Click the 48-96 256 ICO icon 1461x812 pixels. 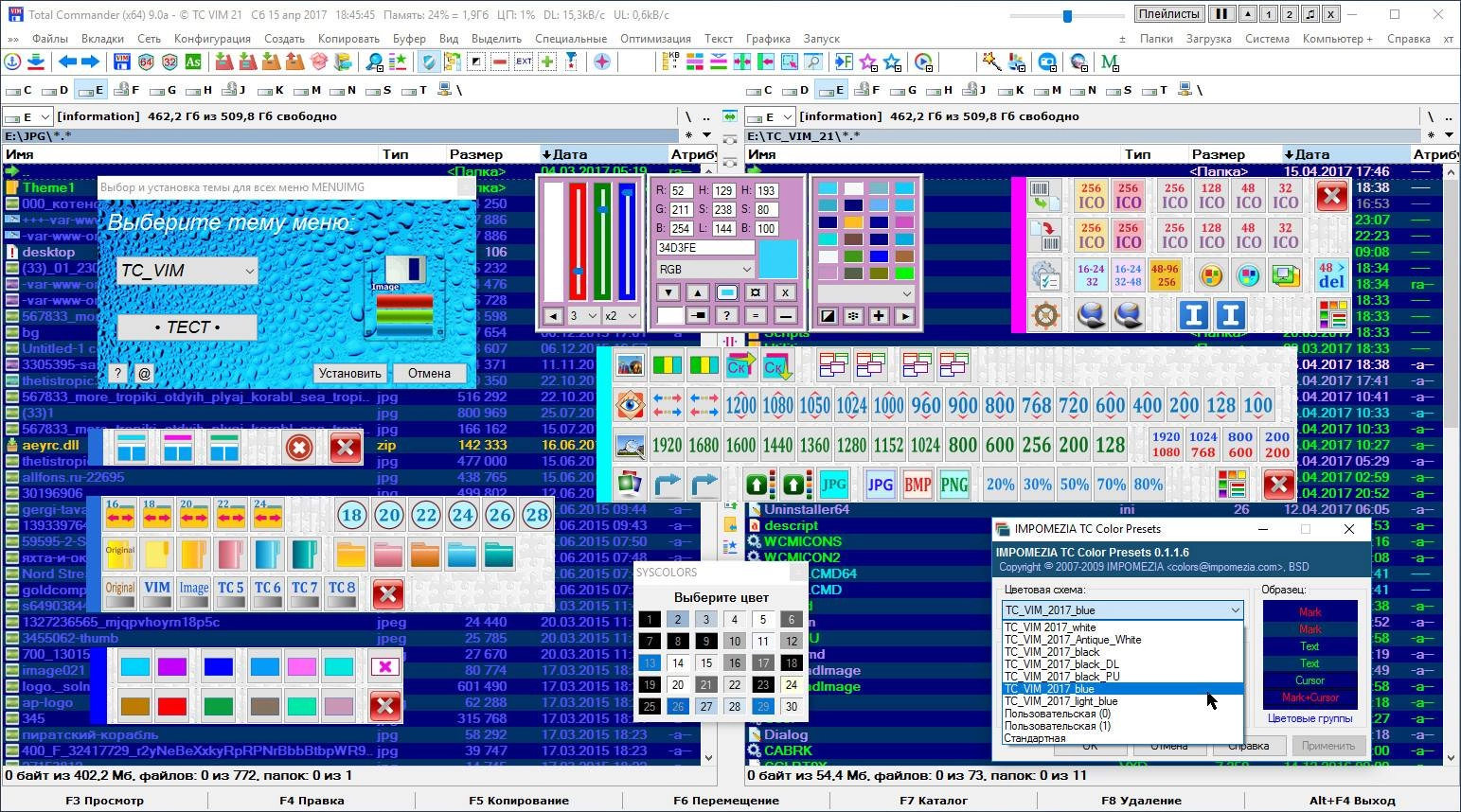point(1165,275)
